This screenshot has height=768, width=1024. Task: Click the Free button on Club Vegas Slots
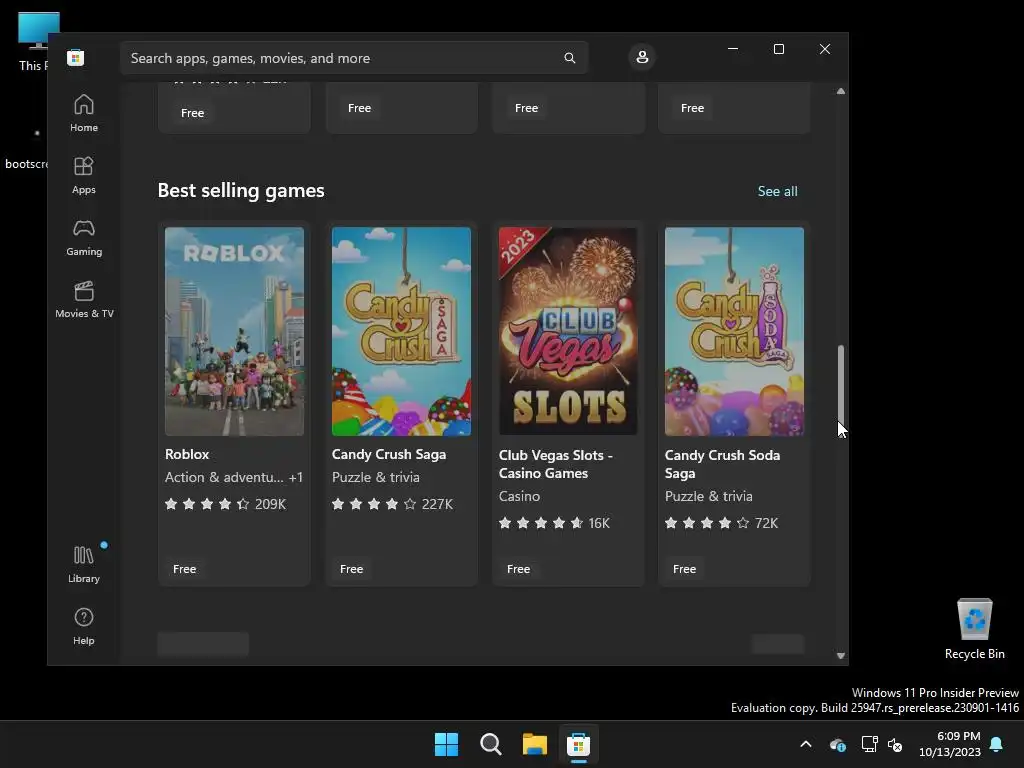[x=519, y=569]
